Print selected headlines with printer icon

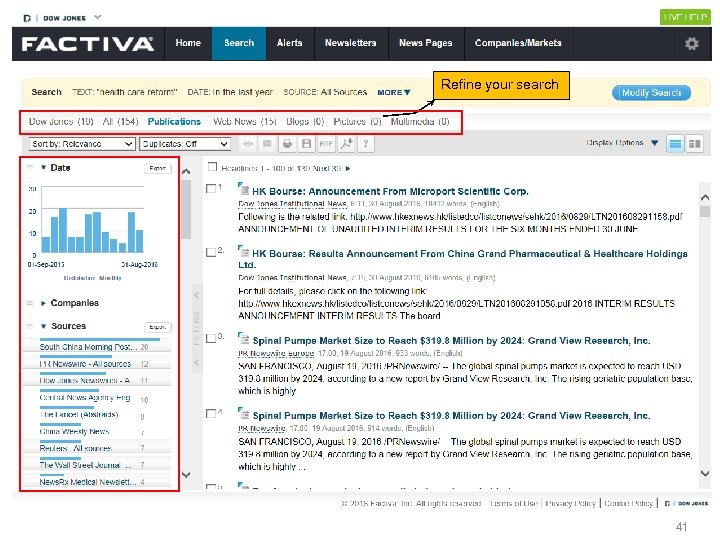click(287, 144)
